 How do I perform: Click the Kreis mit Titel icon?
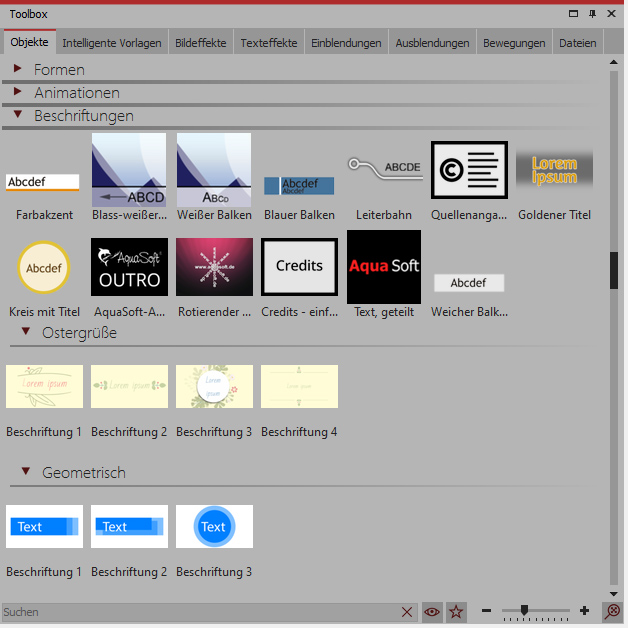pyautogui.click(x=43, y=267)
